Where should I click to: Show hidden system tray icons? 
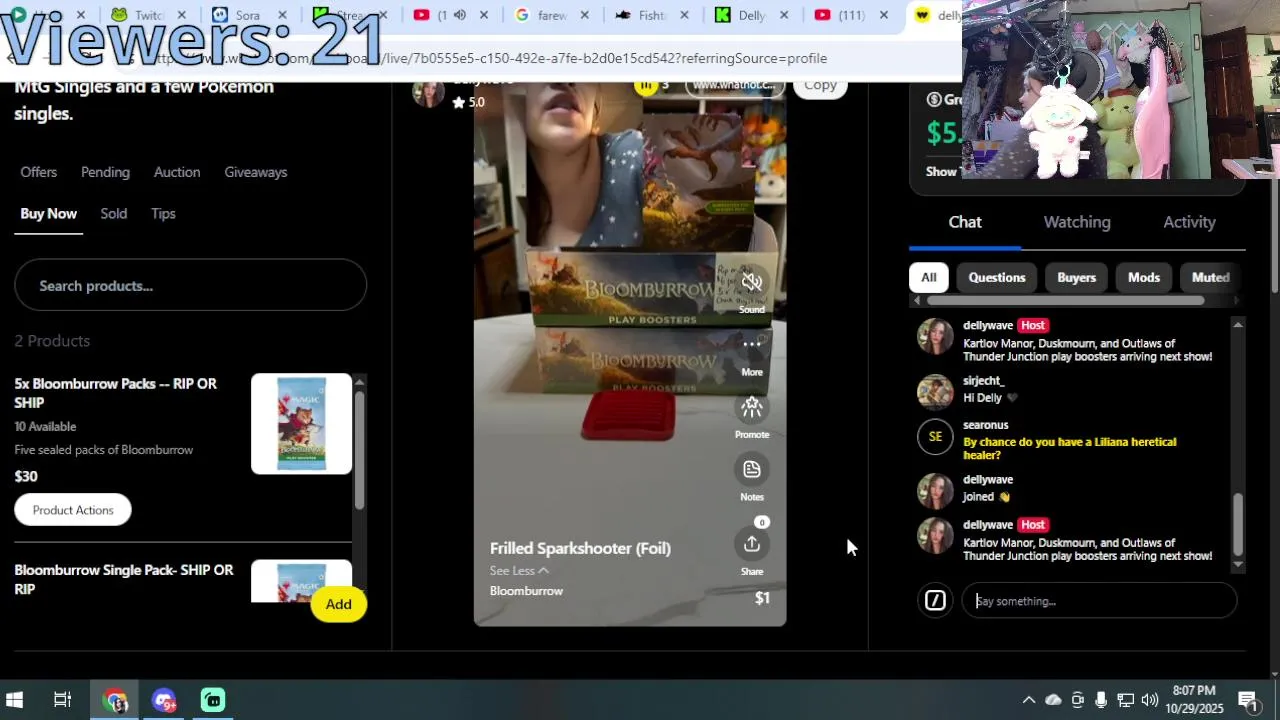coord(1028,700)
